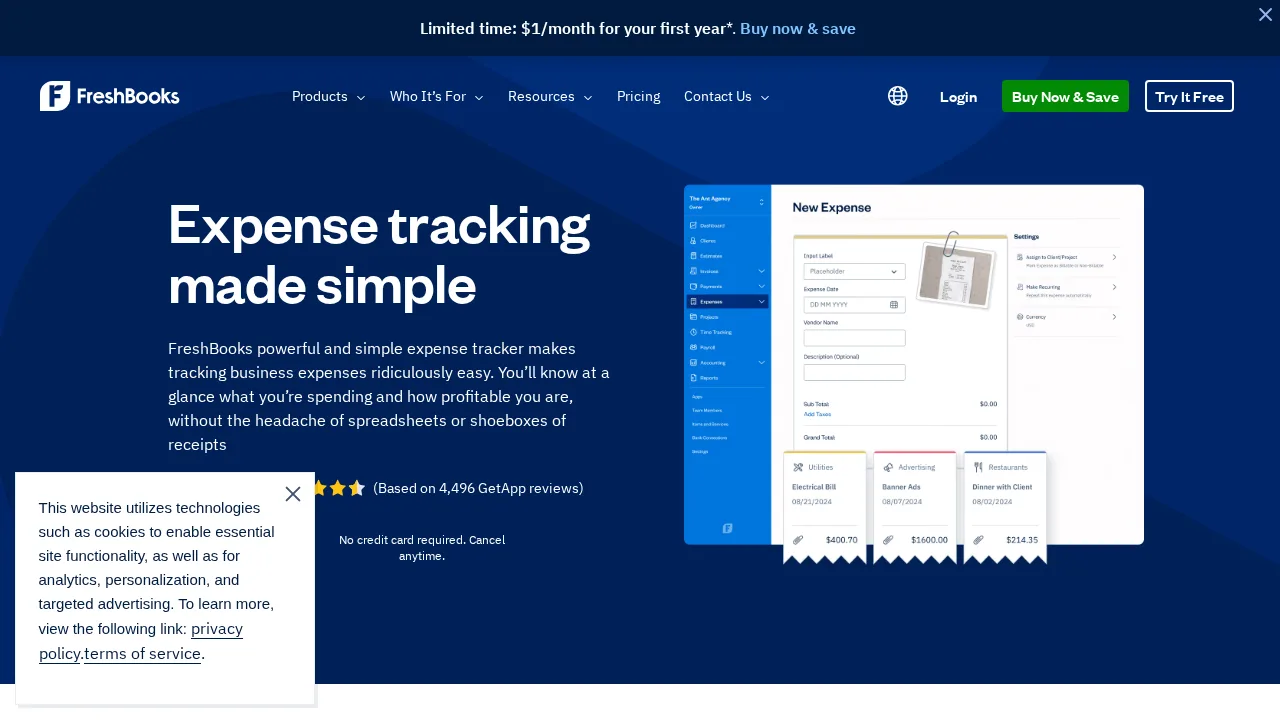Open the privacy policy link
The width and height of the screenshot is (1280, 720).
[x=141, y=641]
